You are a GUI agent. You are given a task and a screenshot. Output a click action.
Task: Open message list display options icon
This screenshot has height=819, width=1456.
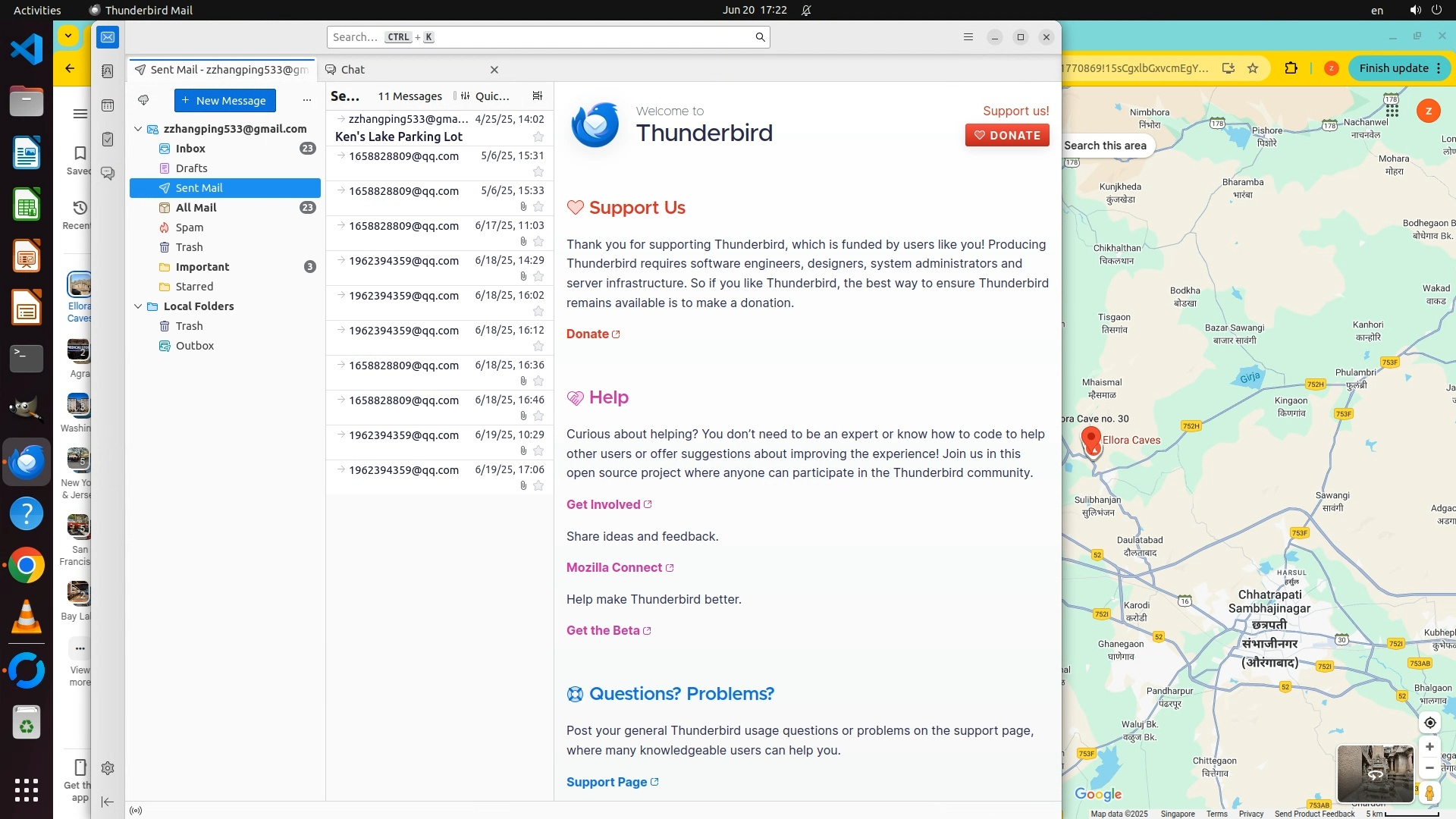pos(538,96)
